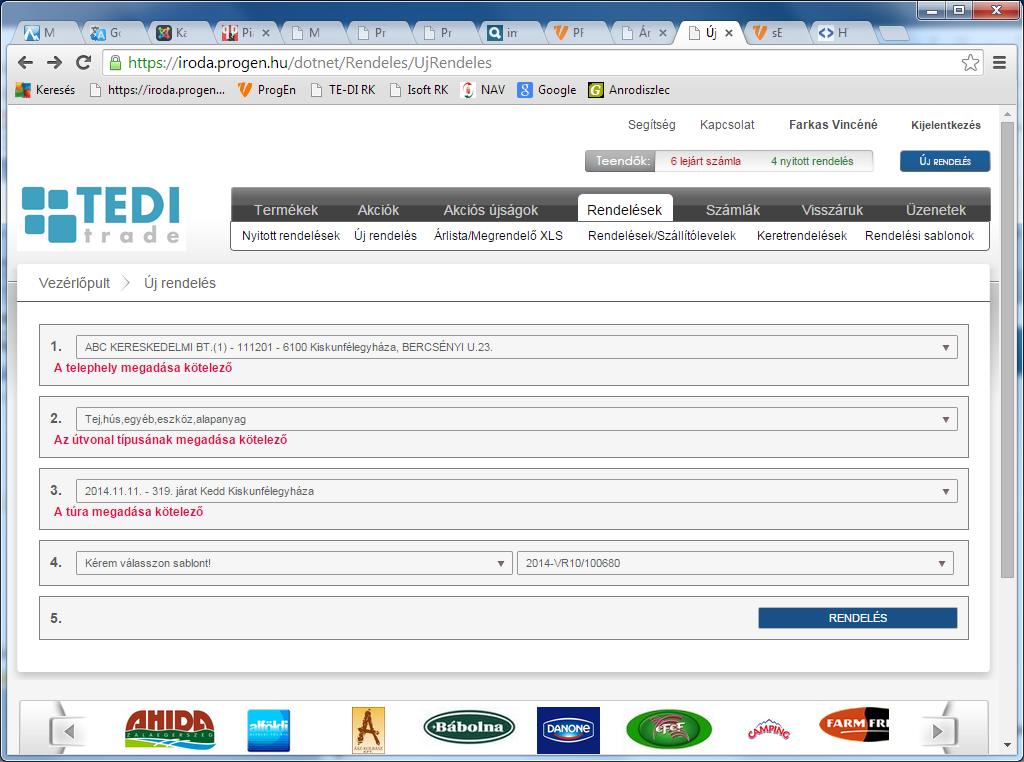
Task: Close the active Új browser tab
Action: pos(729,33)
